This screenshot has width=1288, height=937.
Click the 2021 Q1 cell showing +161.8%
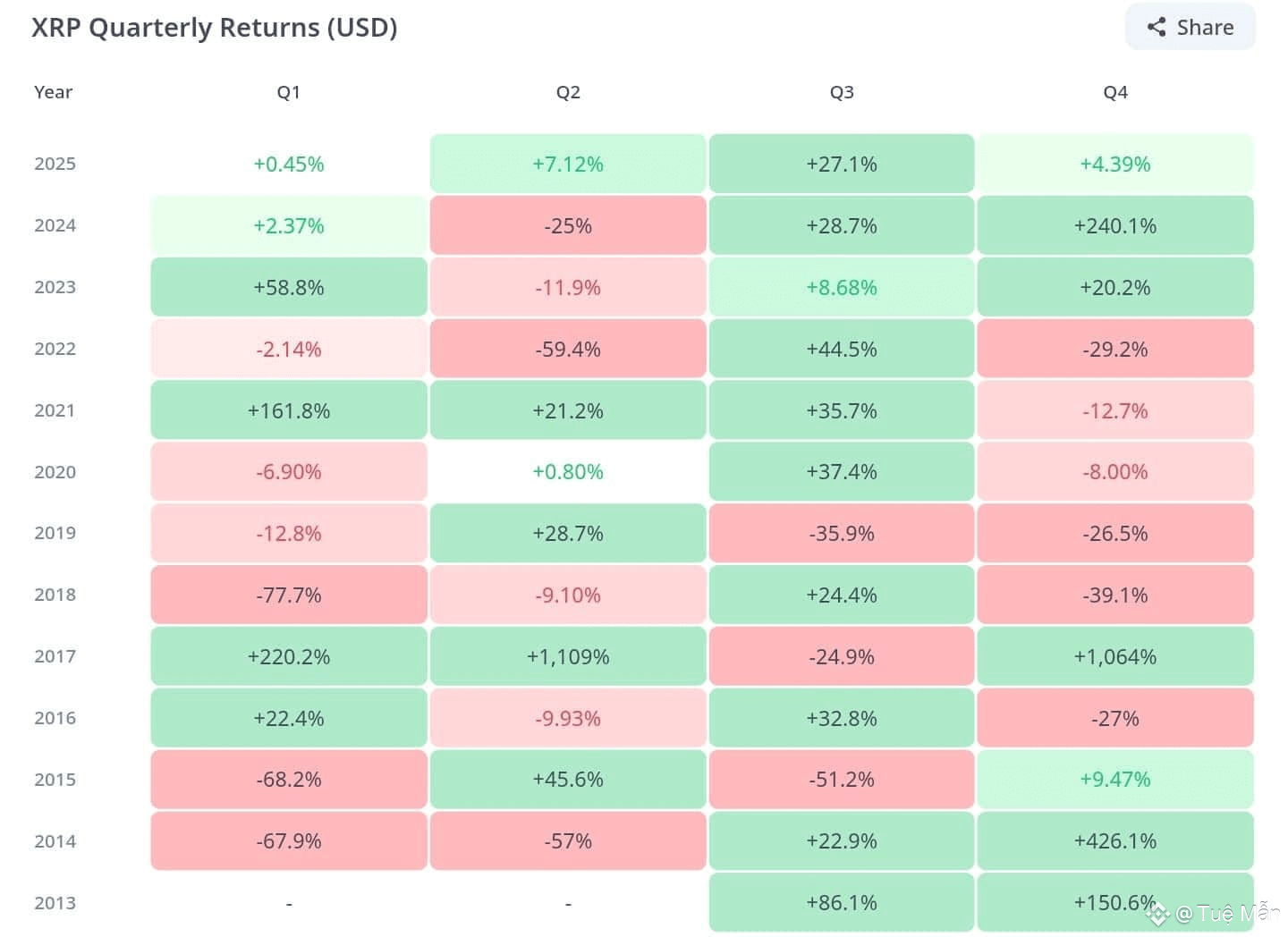point(288,410)
